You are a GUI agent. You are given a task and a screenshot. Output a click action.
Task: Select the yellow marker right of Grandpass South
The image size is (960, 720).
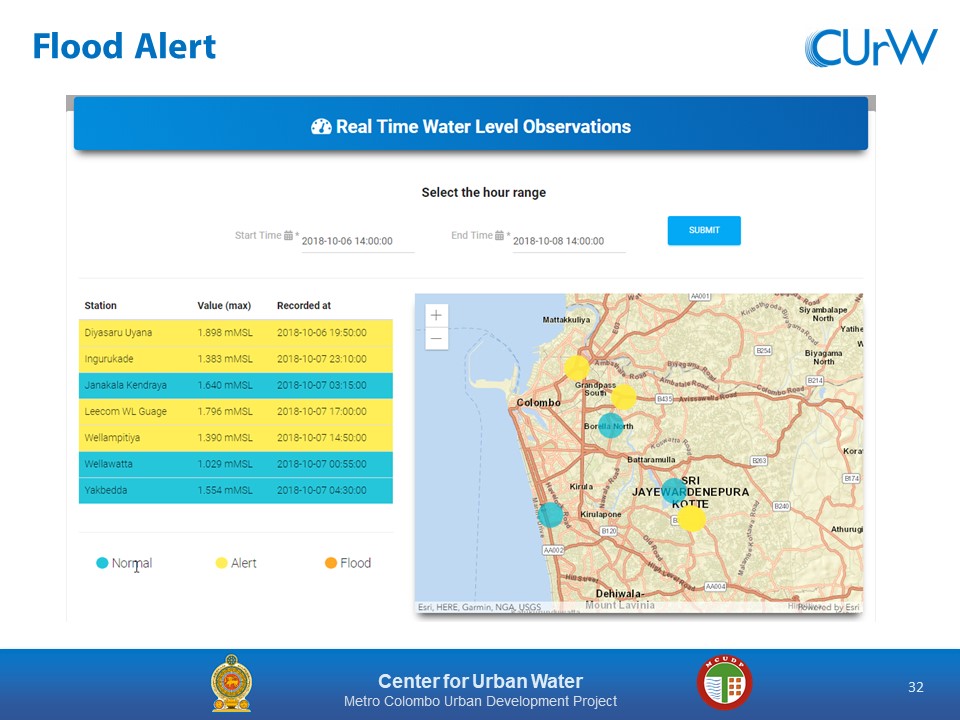623,397
